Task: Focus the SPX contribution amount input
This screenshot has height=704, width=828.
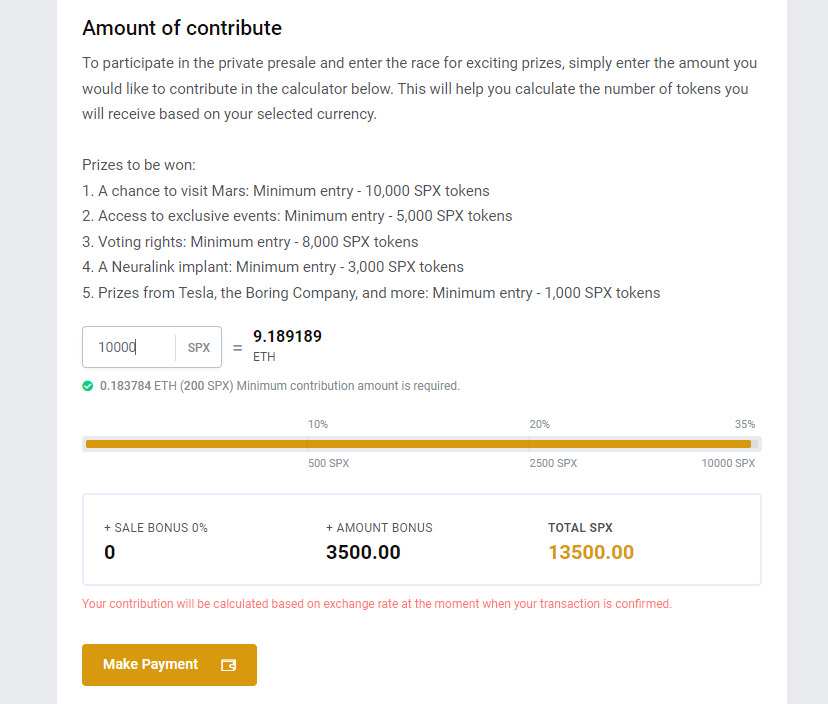Action: 128,347
